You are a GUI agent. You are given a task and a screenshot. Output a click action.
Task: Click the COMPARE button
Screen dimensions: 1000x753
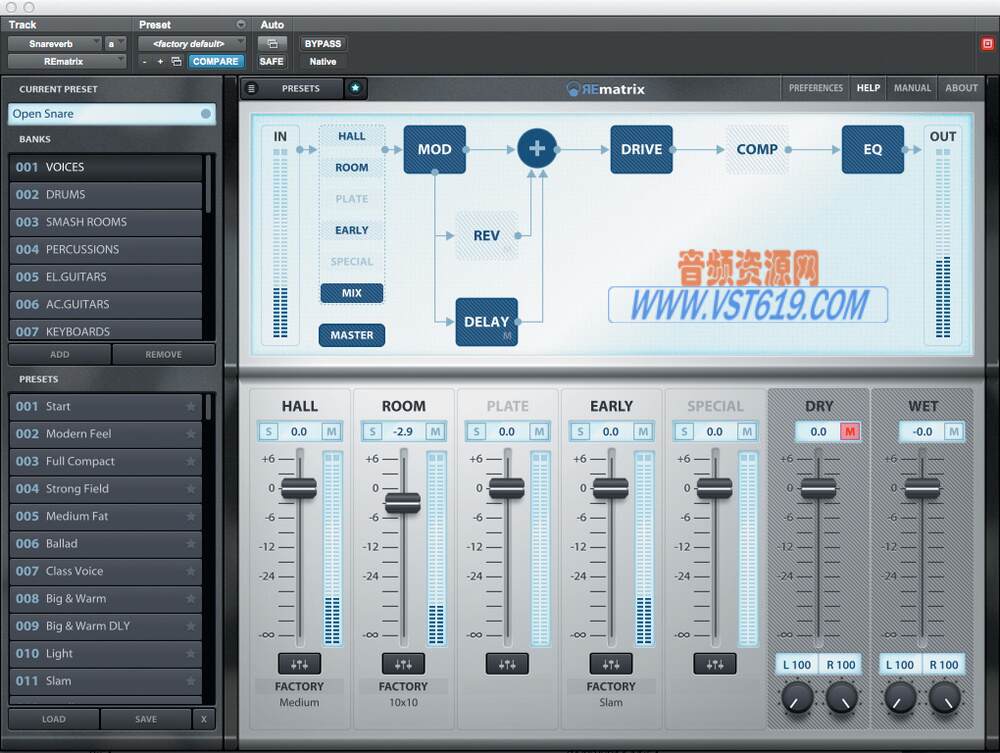(x=215, y=61)
